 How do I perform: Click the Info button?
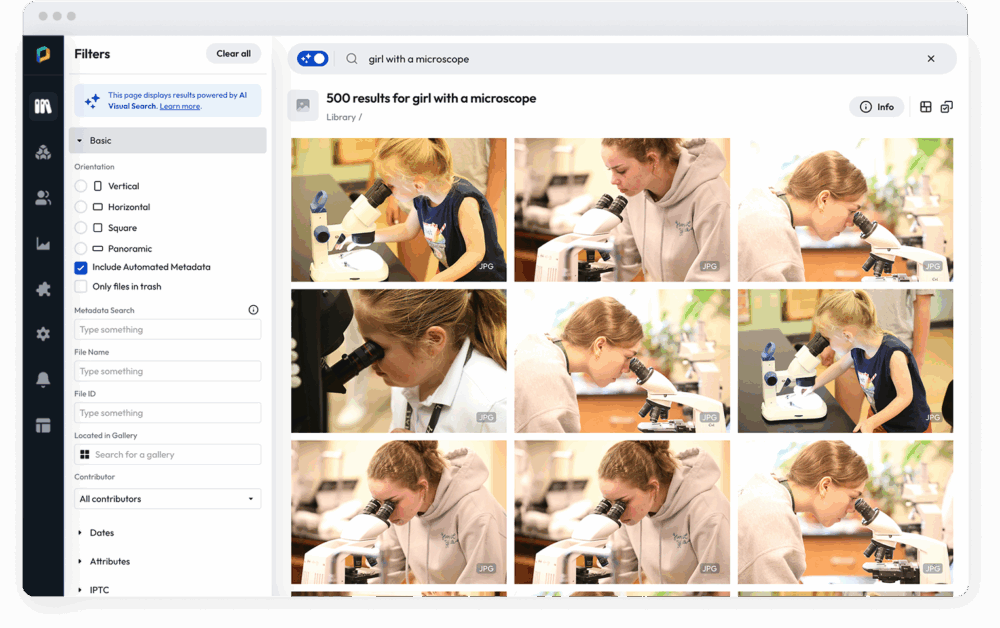(x=877, y=106)
